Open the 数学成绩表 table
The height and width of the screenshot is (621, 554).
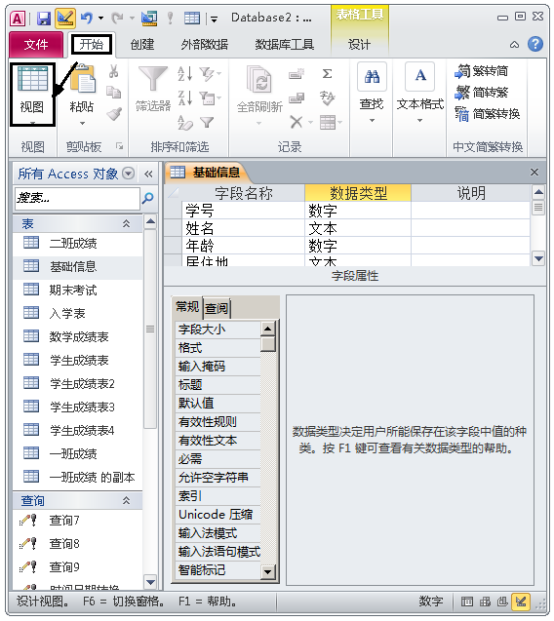(x=78, y=337)
